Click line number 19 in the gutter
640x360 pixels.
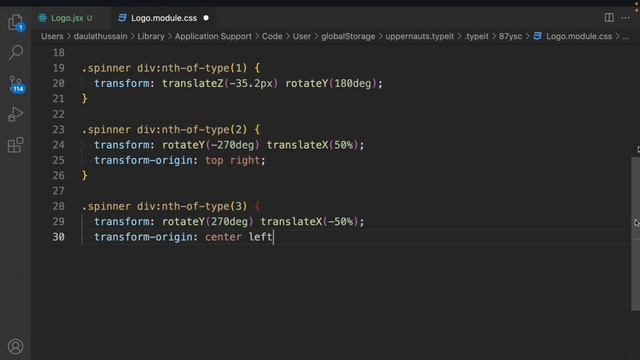[x=58, y=68]
